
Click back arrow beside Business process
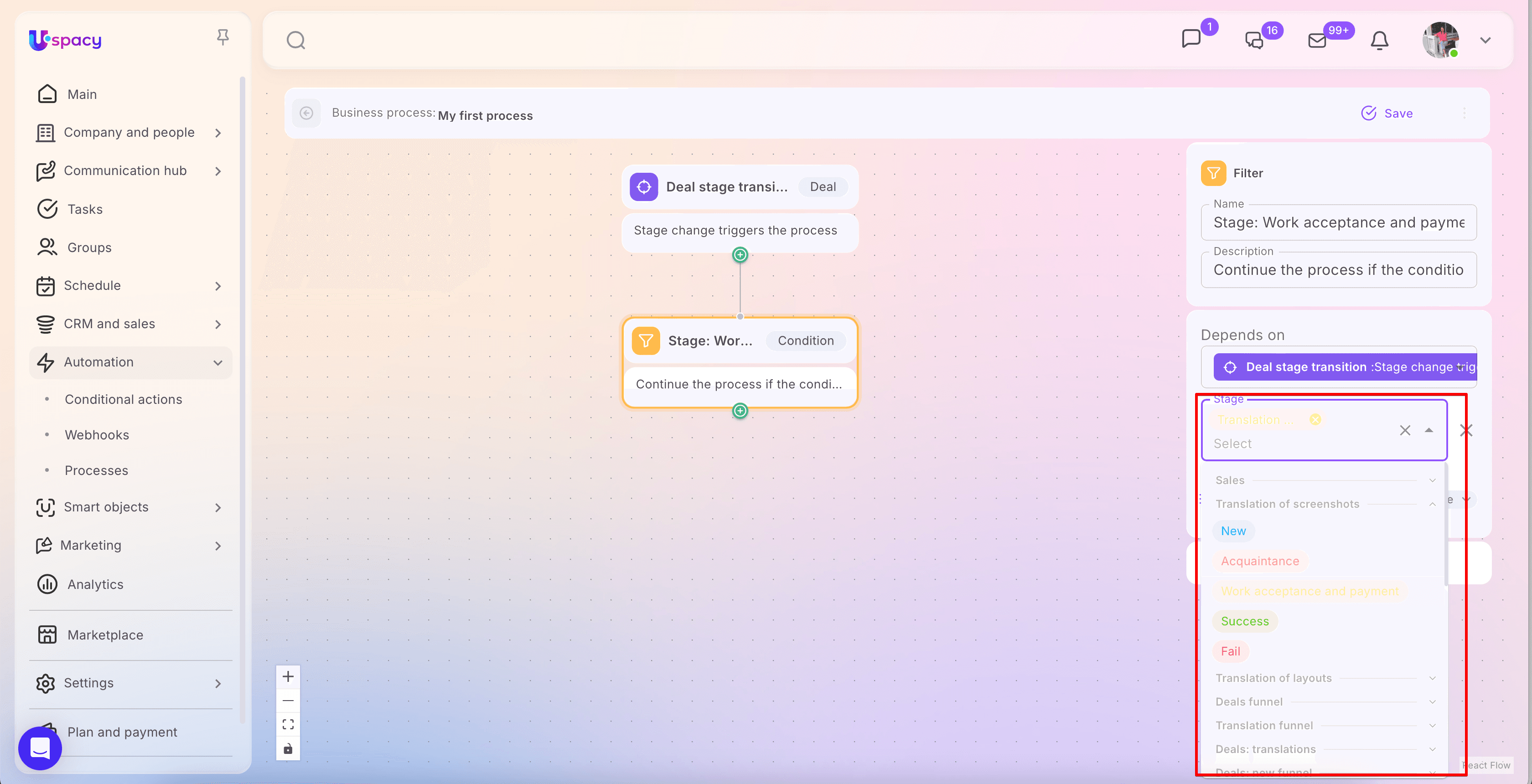click(x=306, y=113)
